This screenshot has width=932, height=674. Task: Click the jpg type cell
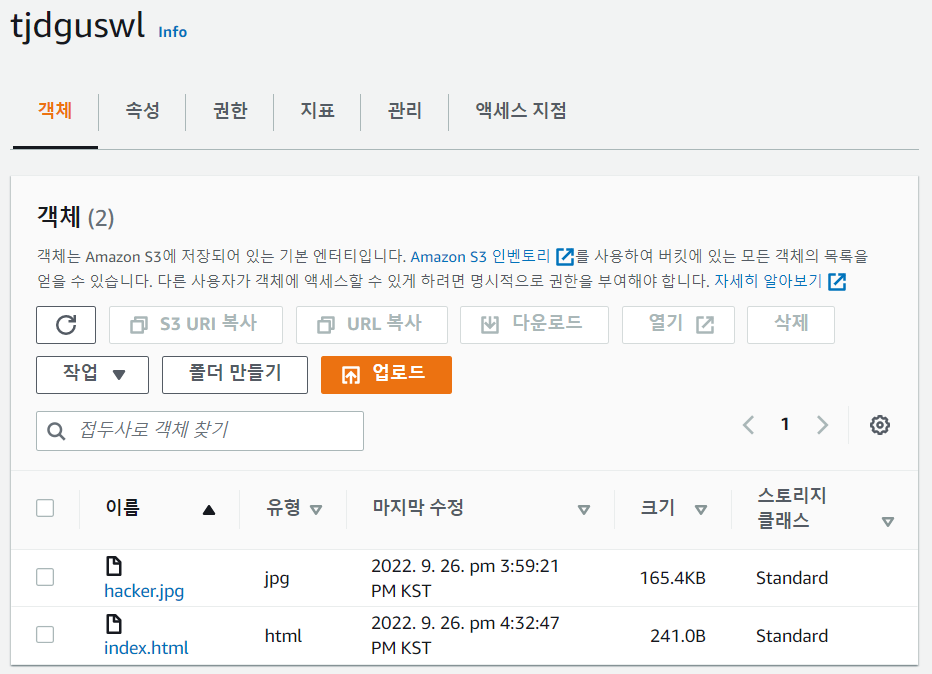click(277, 579)
